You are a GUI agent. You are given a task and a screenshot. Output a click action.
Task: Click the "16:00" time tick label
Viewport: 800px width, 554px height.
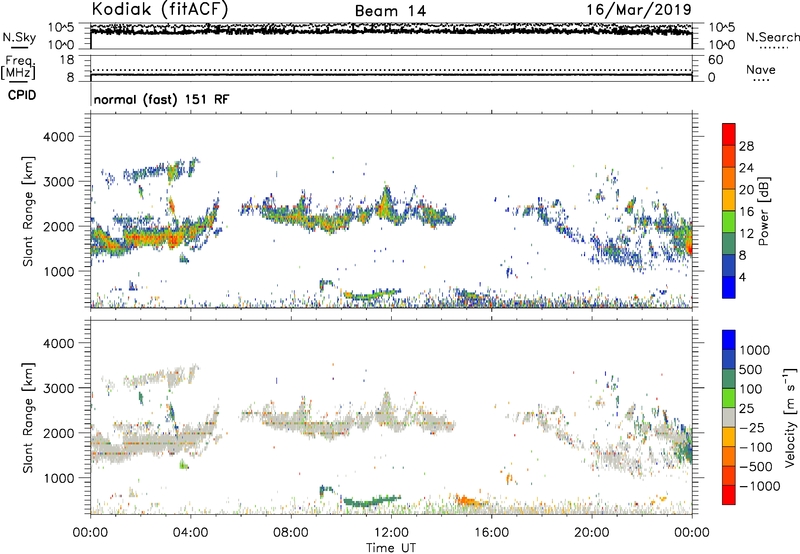(491, 533)
